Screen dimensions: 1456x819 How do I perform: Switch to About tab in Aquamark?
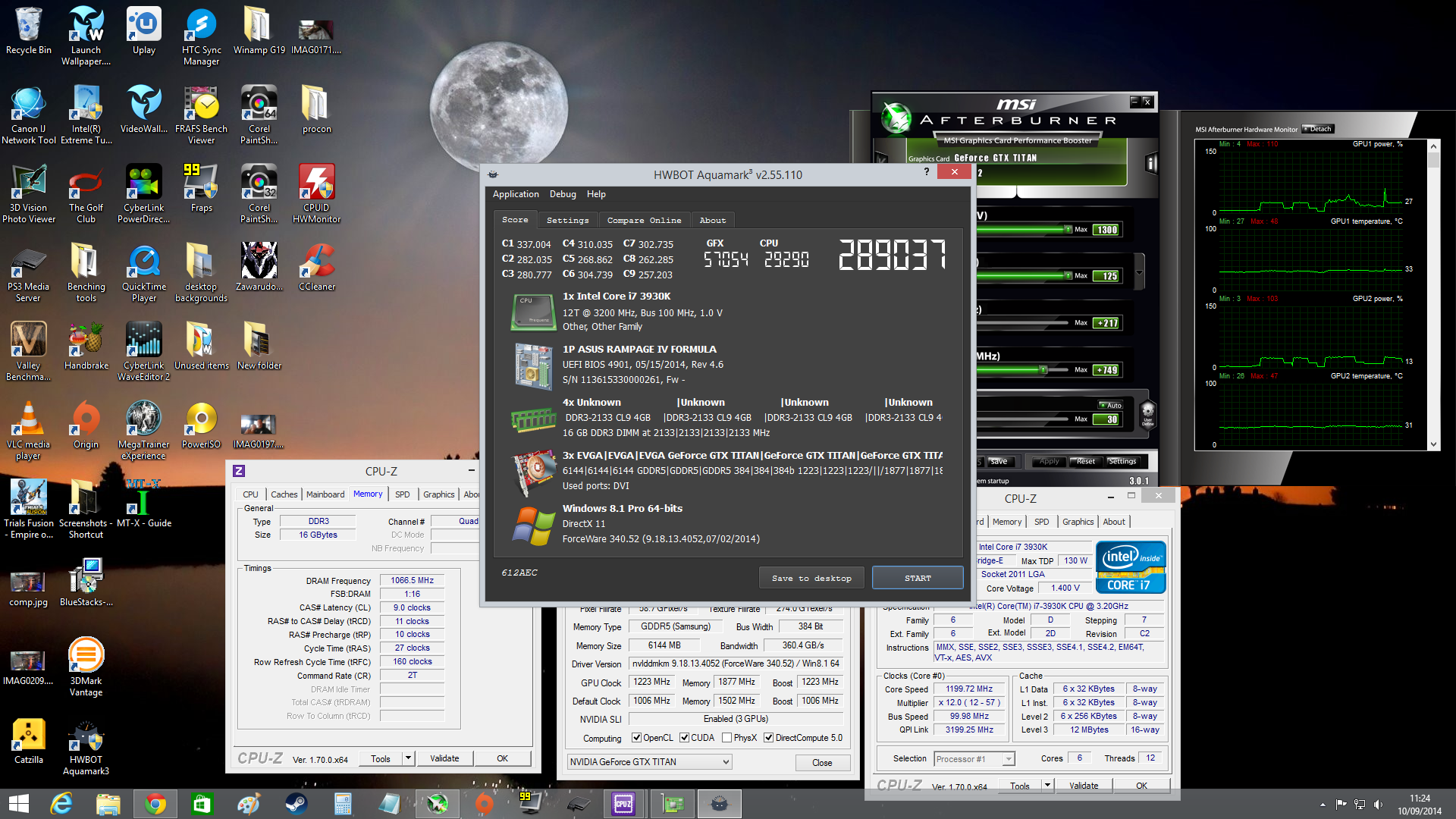coord(712,220)
